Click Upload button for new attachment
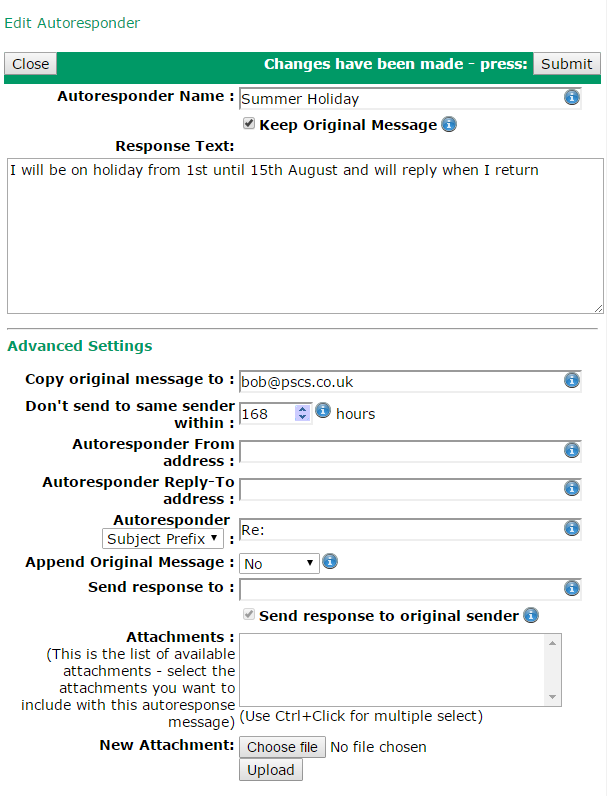Viewport: 607px width, 796px height. click(271, 770)
